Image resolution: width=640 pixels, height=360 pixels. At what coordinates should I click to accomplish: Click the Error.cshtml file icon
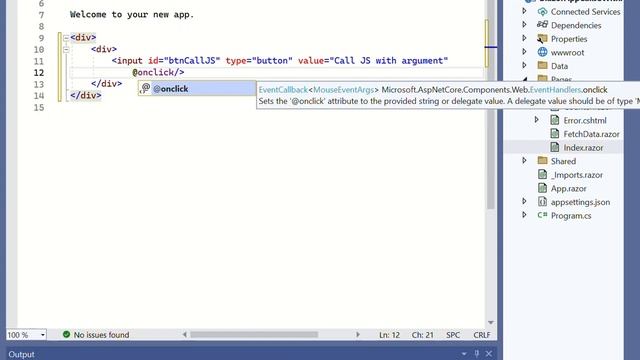(x=554, y=120)
